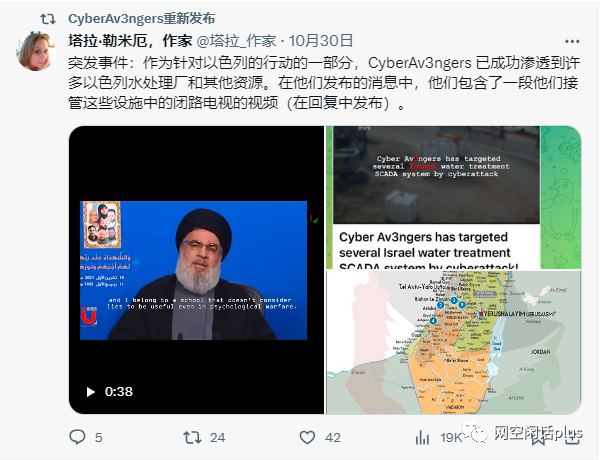
Task: Click the tweet body text to expand
Action: click(324, 83)
